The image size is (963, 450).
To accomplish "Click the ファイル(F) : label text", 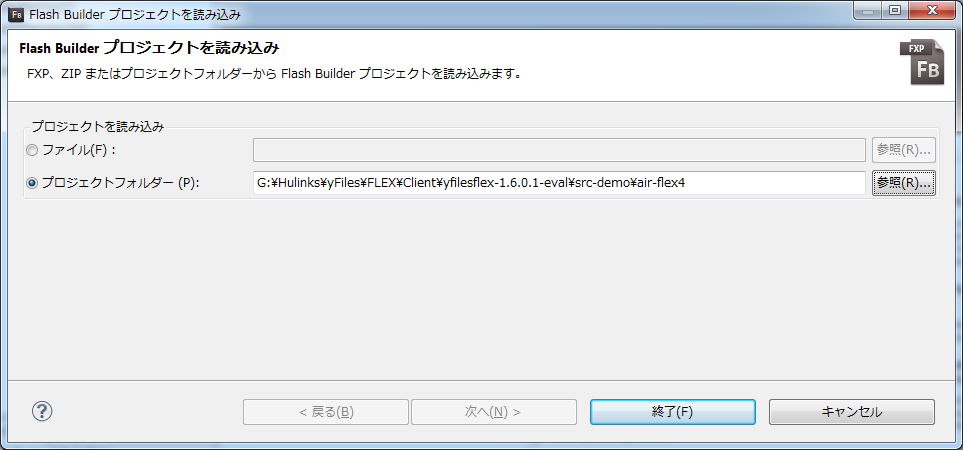I will tap(79, 150).
